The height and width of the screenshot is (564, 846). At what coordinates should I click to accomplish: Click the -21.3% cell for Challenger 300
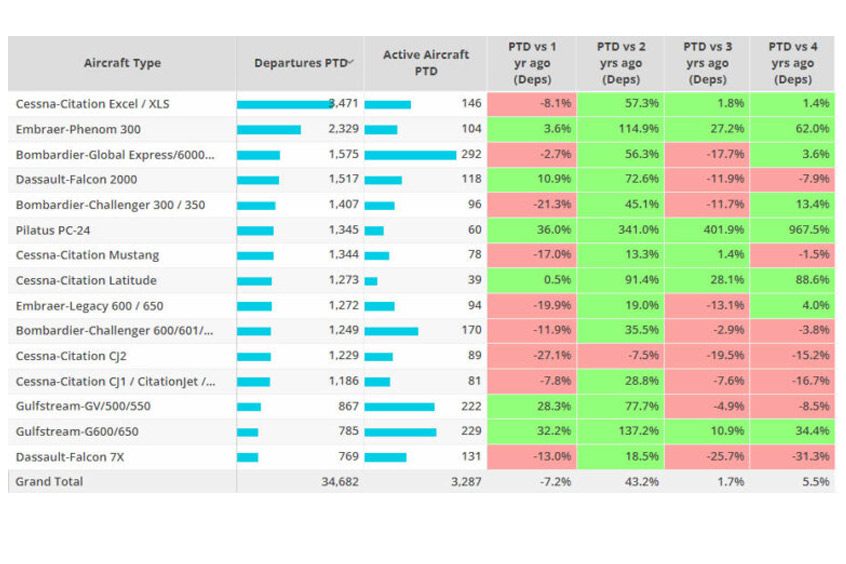[x=532, y=205]
